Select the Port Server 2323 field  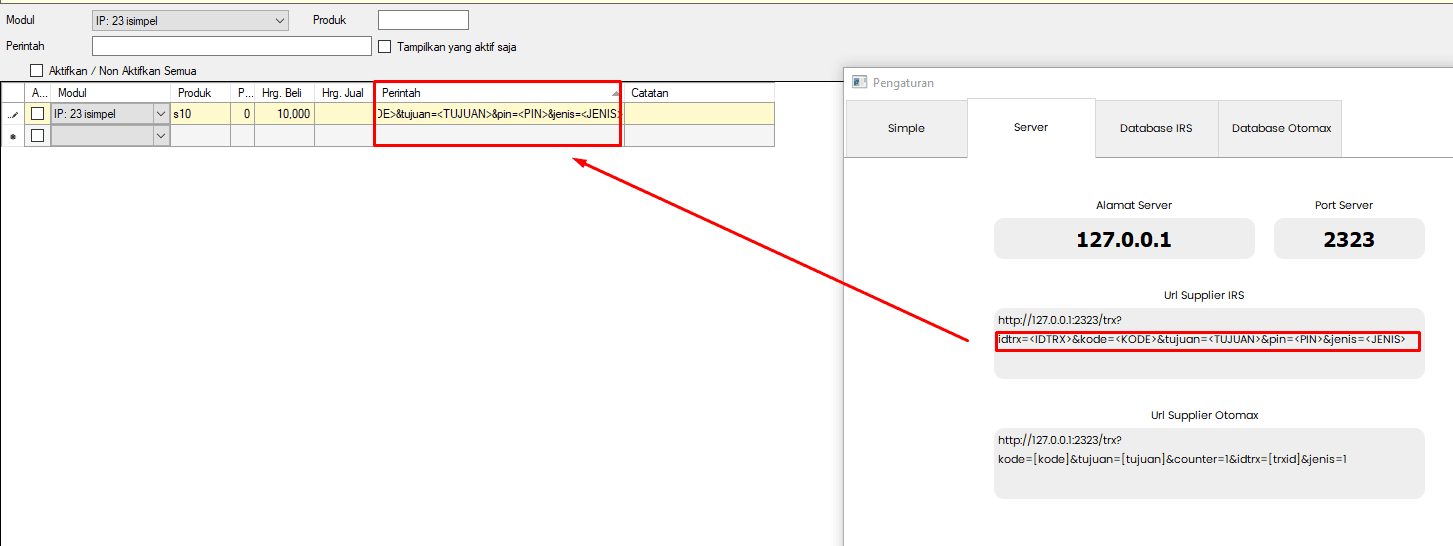tap(1348, 240)
